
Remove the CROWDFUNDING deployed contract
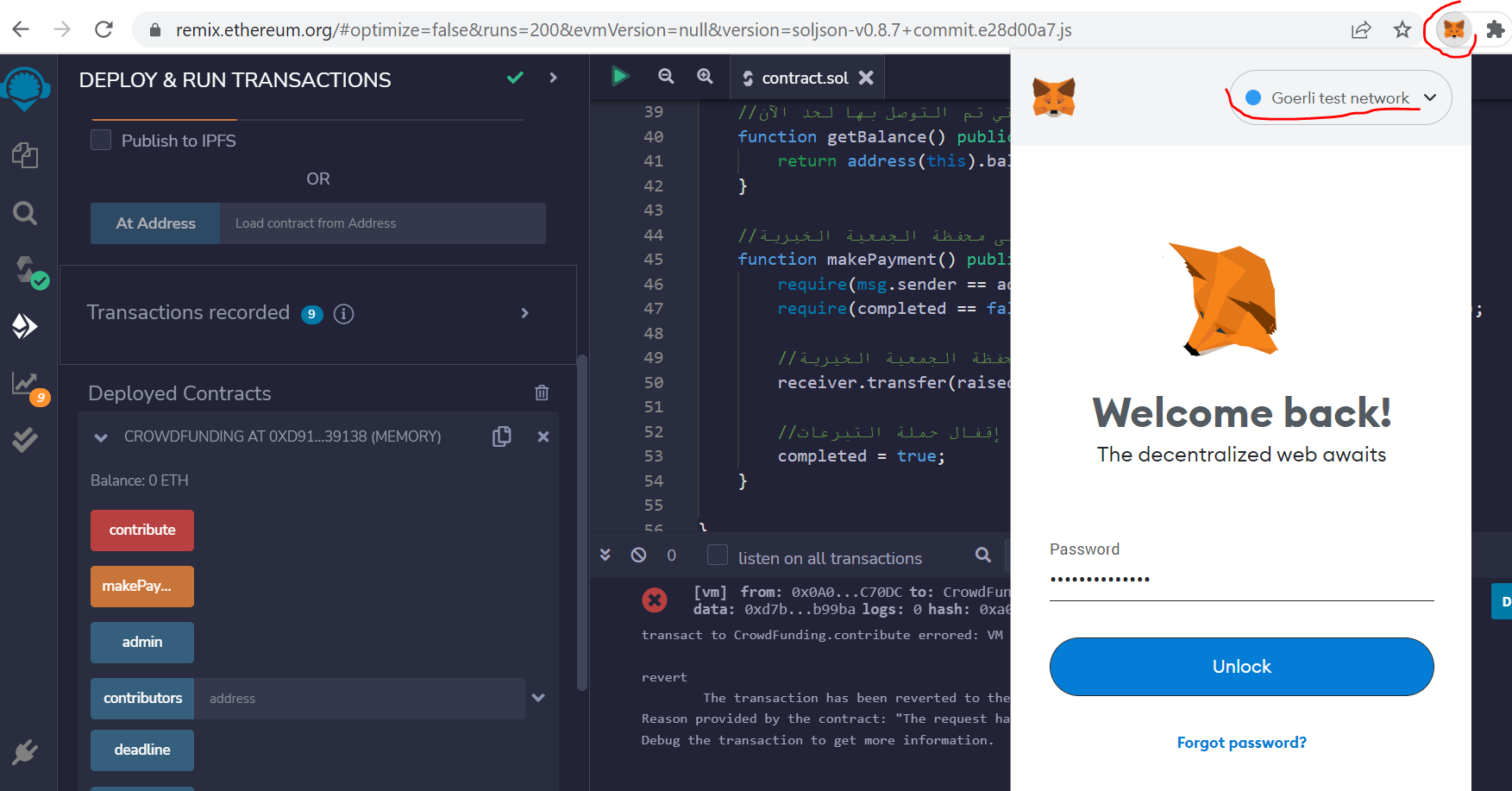click(x=543, y=436)
